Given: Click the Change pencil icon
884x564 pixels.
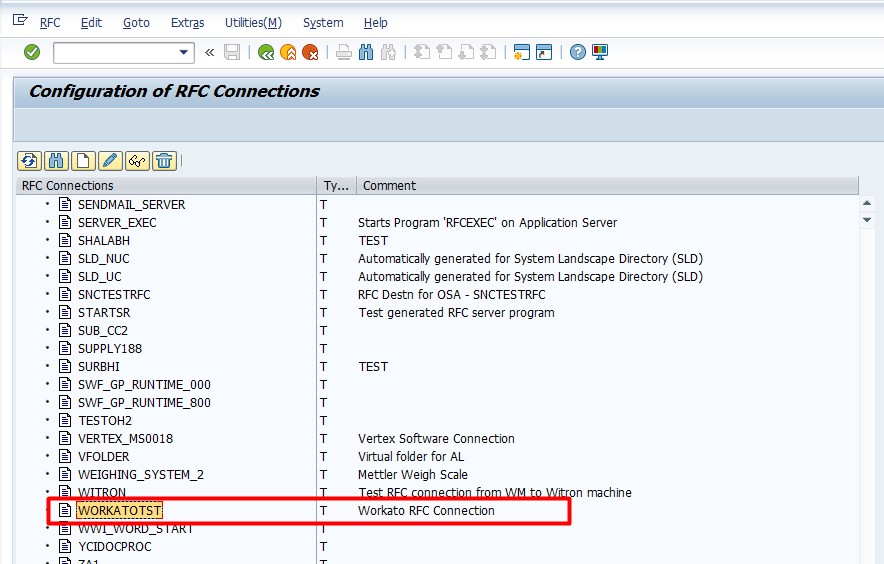Looking at the screenshot, I should point(110,161).
